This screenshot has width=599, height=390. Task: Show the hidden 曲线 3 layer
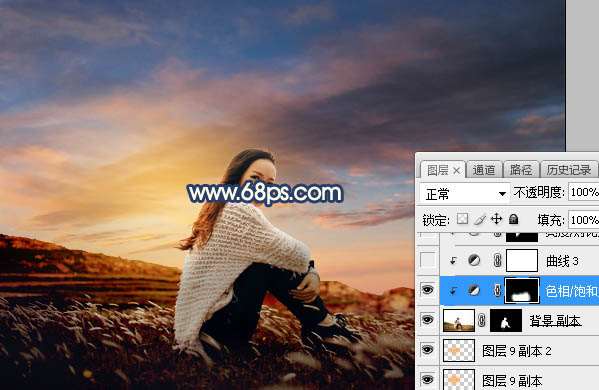(x=427, y=260)
